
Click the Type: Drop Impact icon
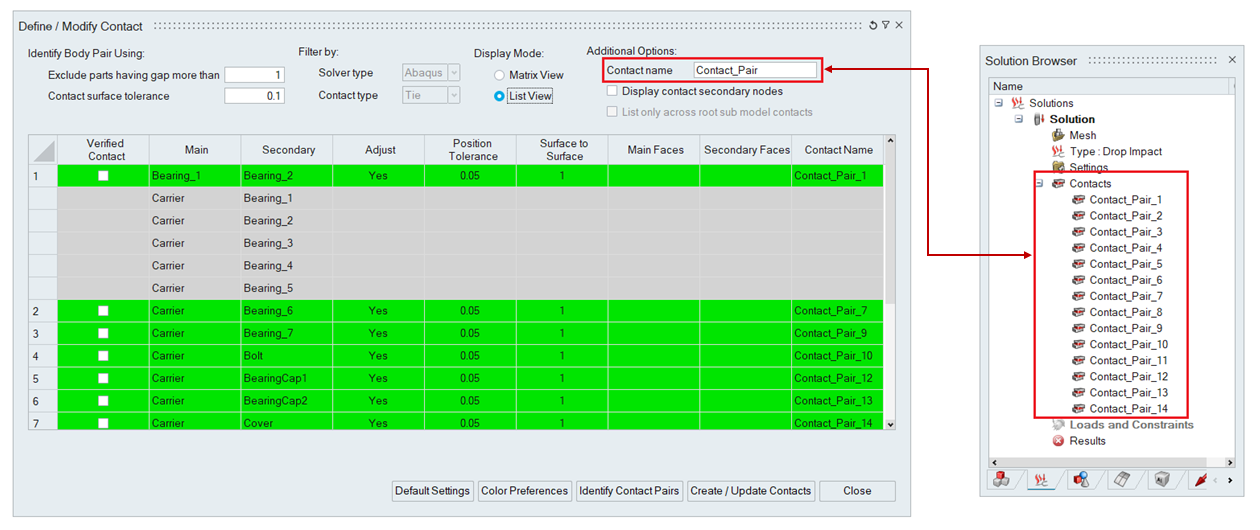coord(1059,151)
